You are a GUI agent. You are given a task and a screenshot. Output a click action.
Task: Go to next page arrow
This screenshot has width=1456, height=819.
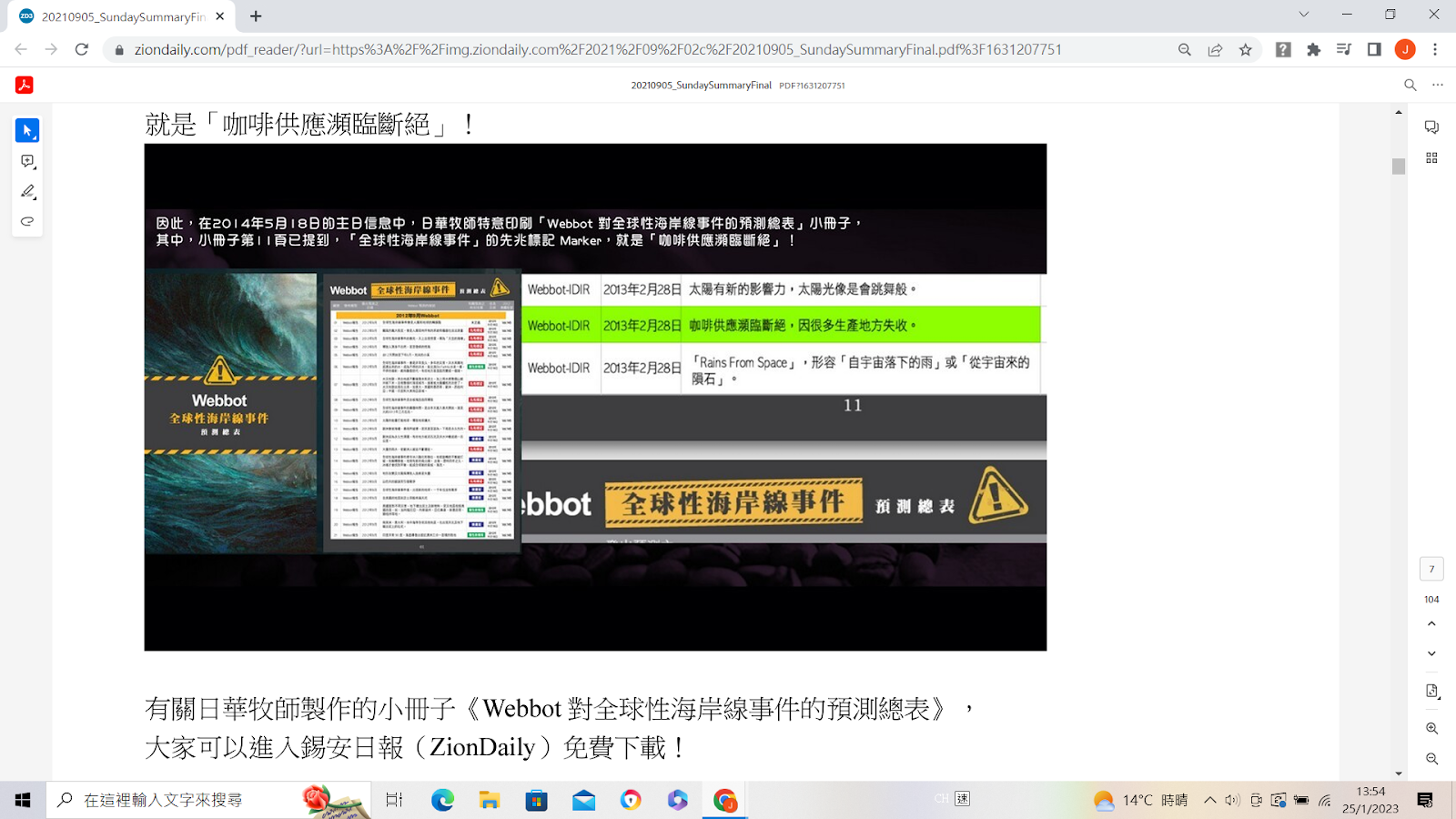pos(1431,653)
